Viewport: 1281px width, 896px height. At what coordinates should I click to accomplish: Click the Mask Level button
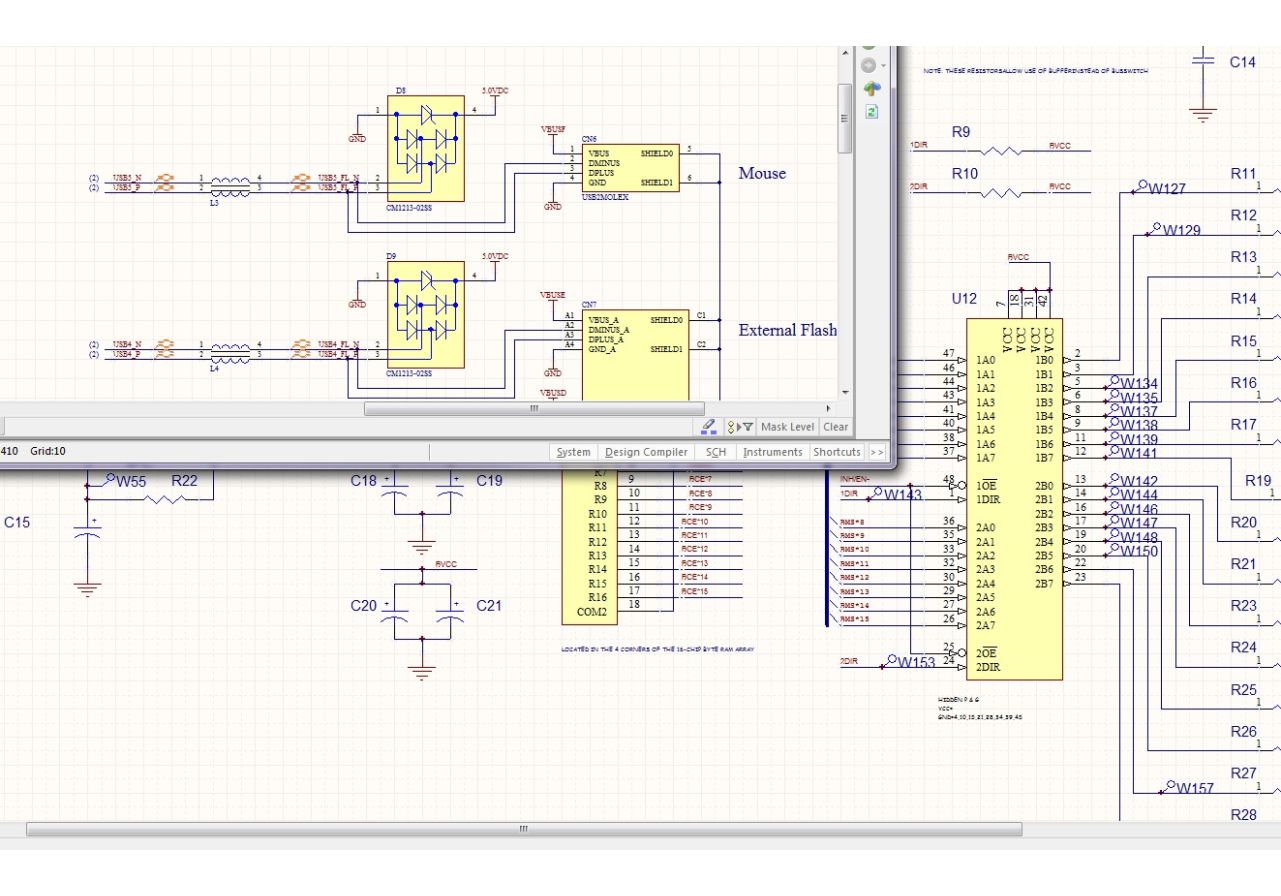788,427
